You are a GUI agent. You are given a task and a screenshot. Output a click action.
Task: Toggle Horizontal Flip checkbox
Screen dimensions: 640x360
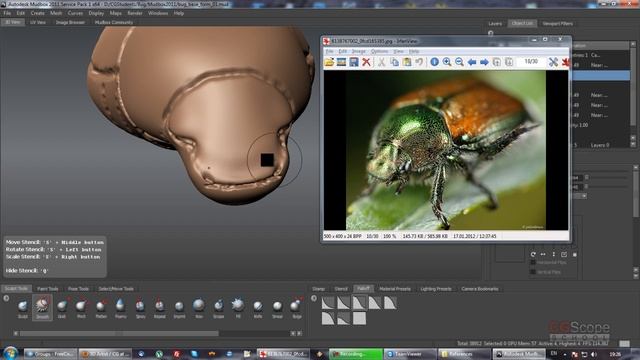[x=533, y=262]
